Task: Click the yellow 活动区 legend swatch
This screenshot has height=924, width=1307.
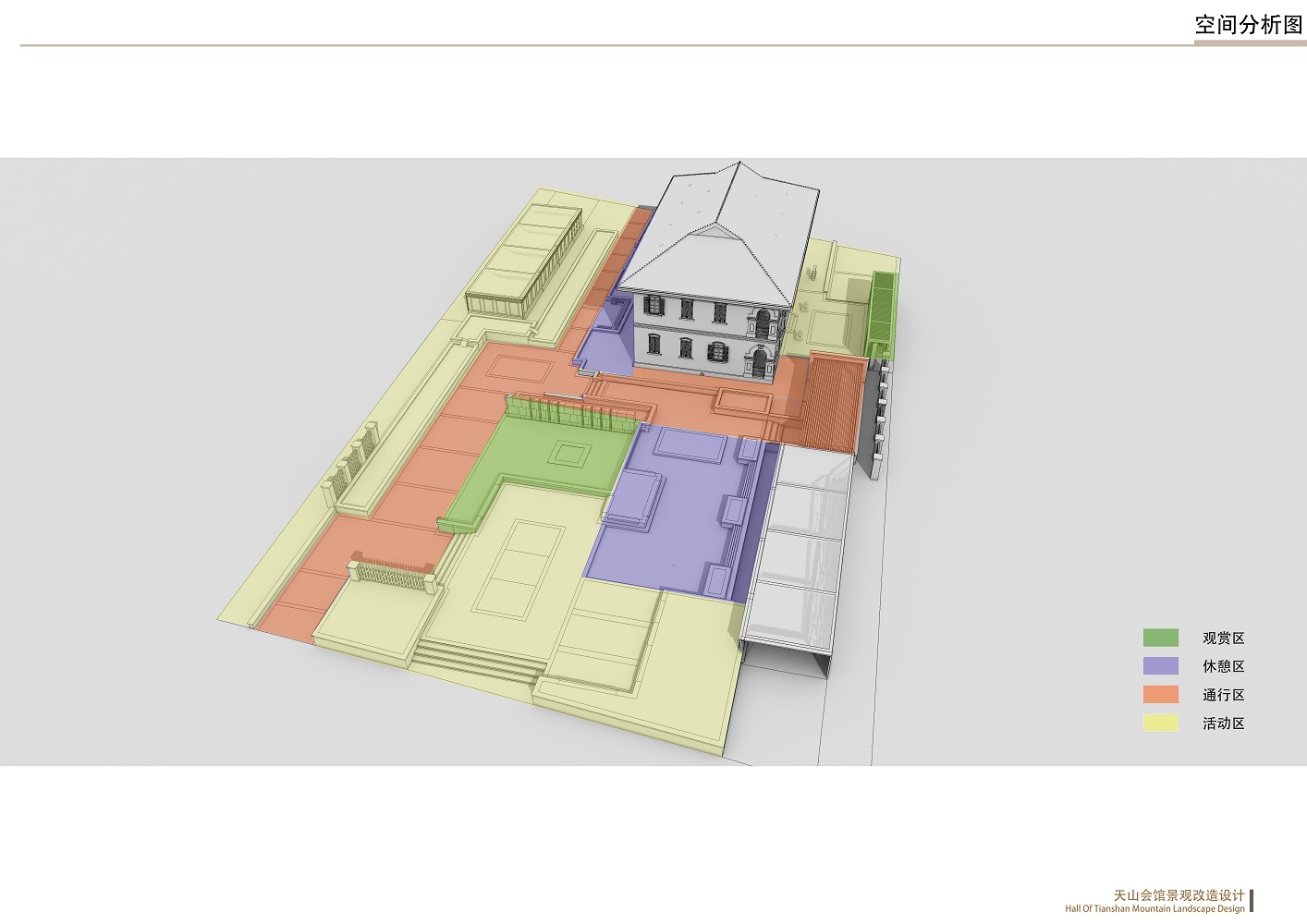Action: click(x=1160, y=723)
